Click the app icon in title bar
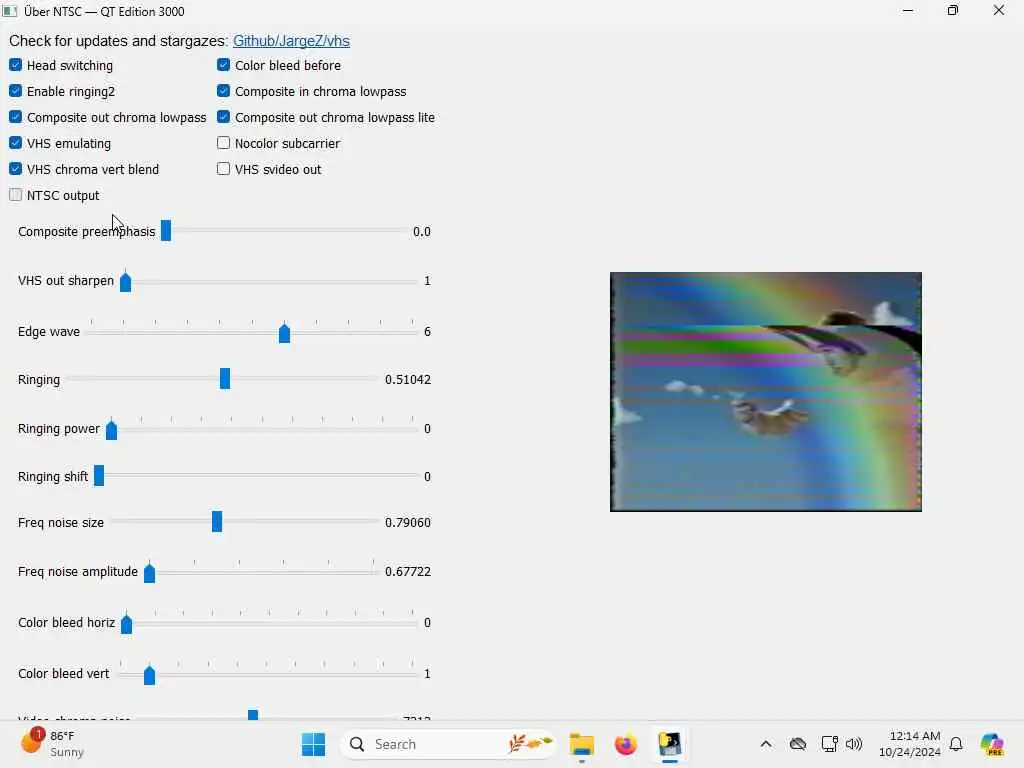This screenshot has width=1024, height=768. point(10,11)
